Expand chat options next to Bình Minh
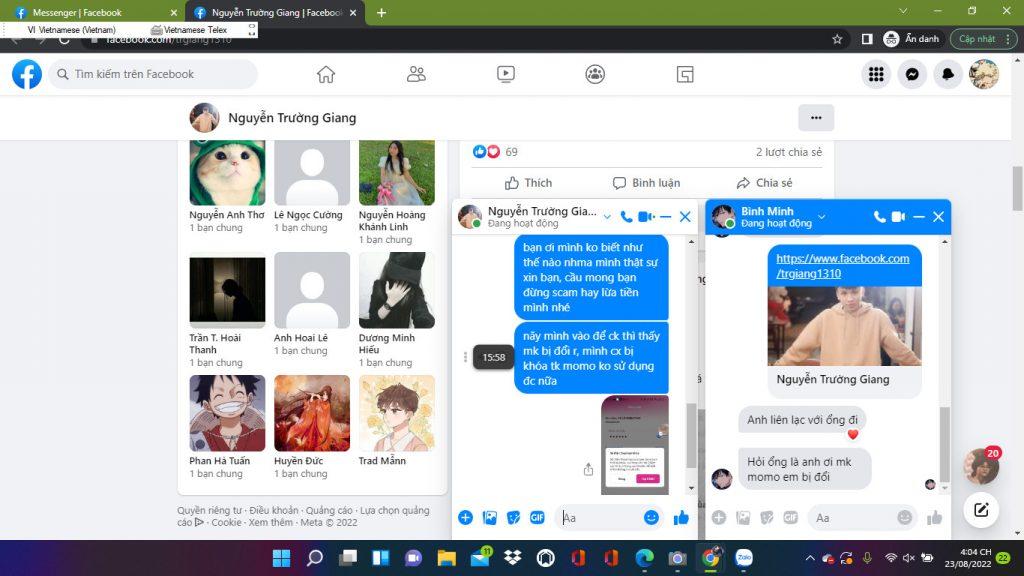Screen dimensions: 1024x576 pos(822,217)
